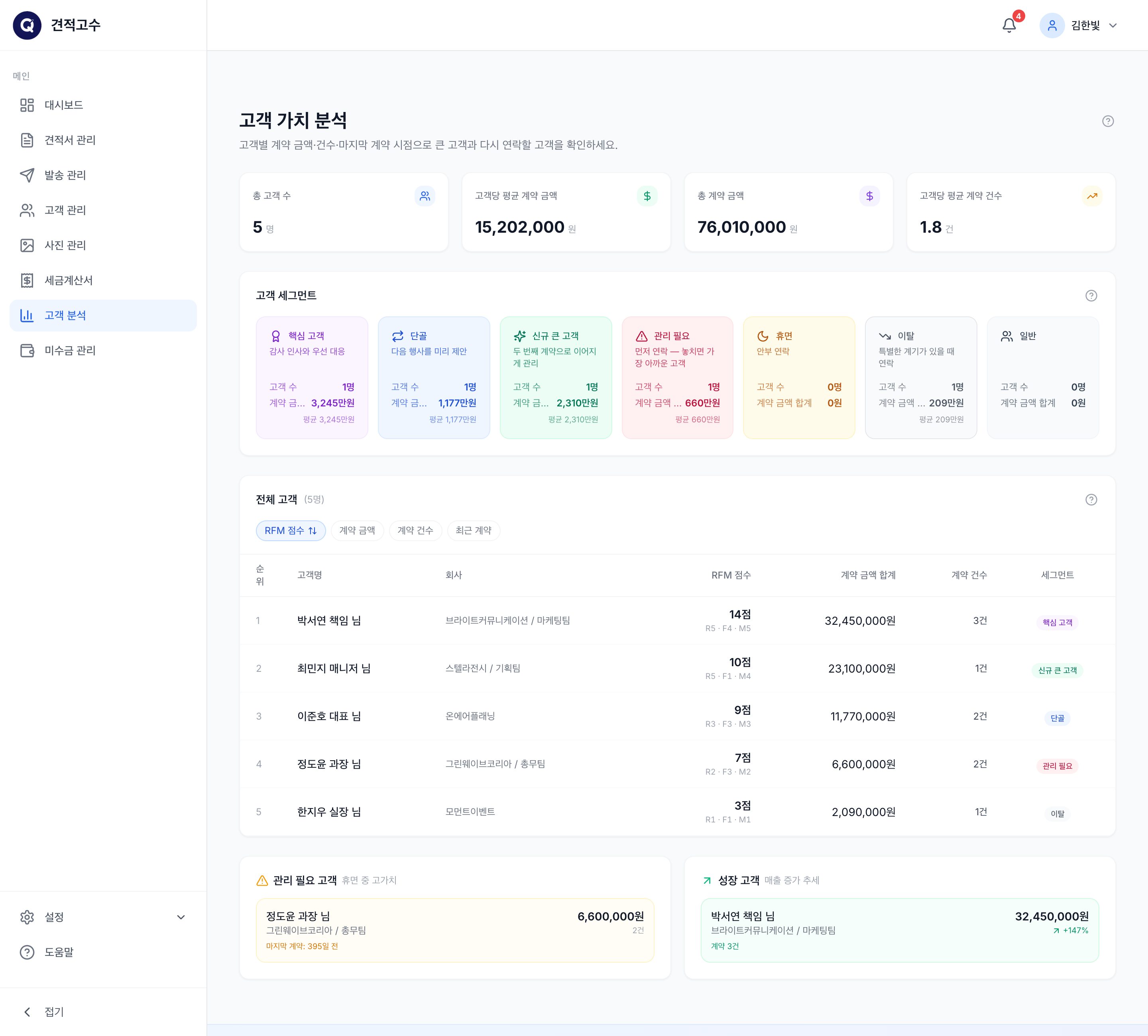Click the 관리 필요 warning icon in segments
The height and width of the screenshot is (1036, 1148).
[641, 336]
